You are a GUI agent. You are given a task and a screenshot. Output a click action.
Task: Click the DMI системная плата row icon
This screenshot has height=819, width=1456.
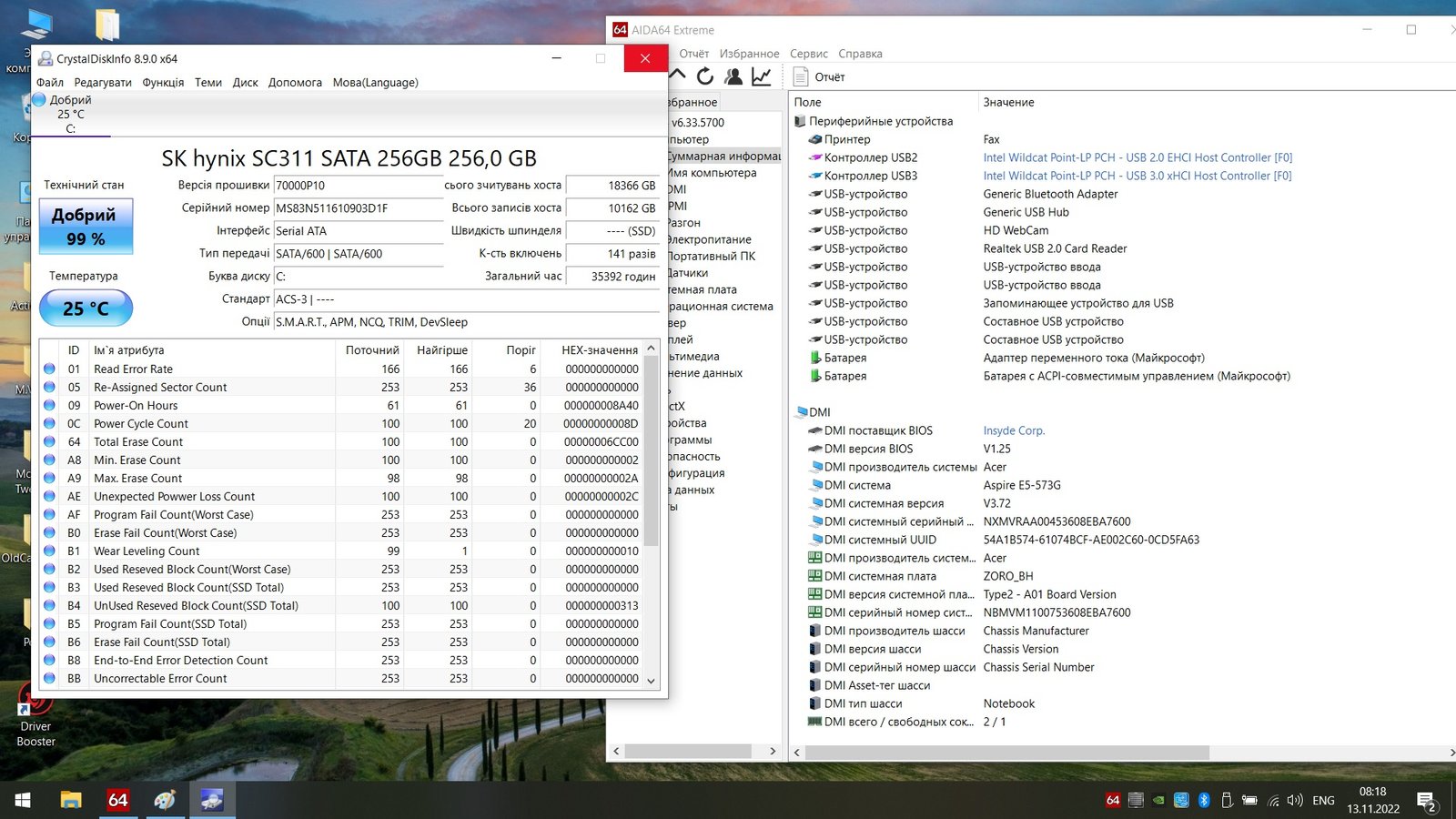pos(815,576)
